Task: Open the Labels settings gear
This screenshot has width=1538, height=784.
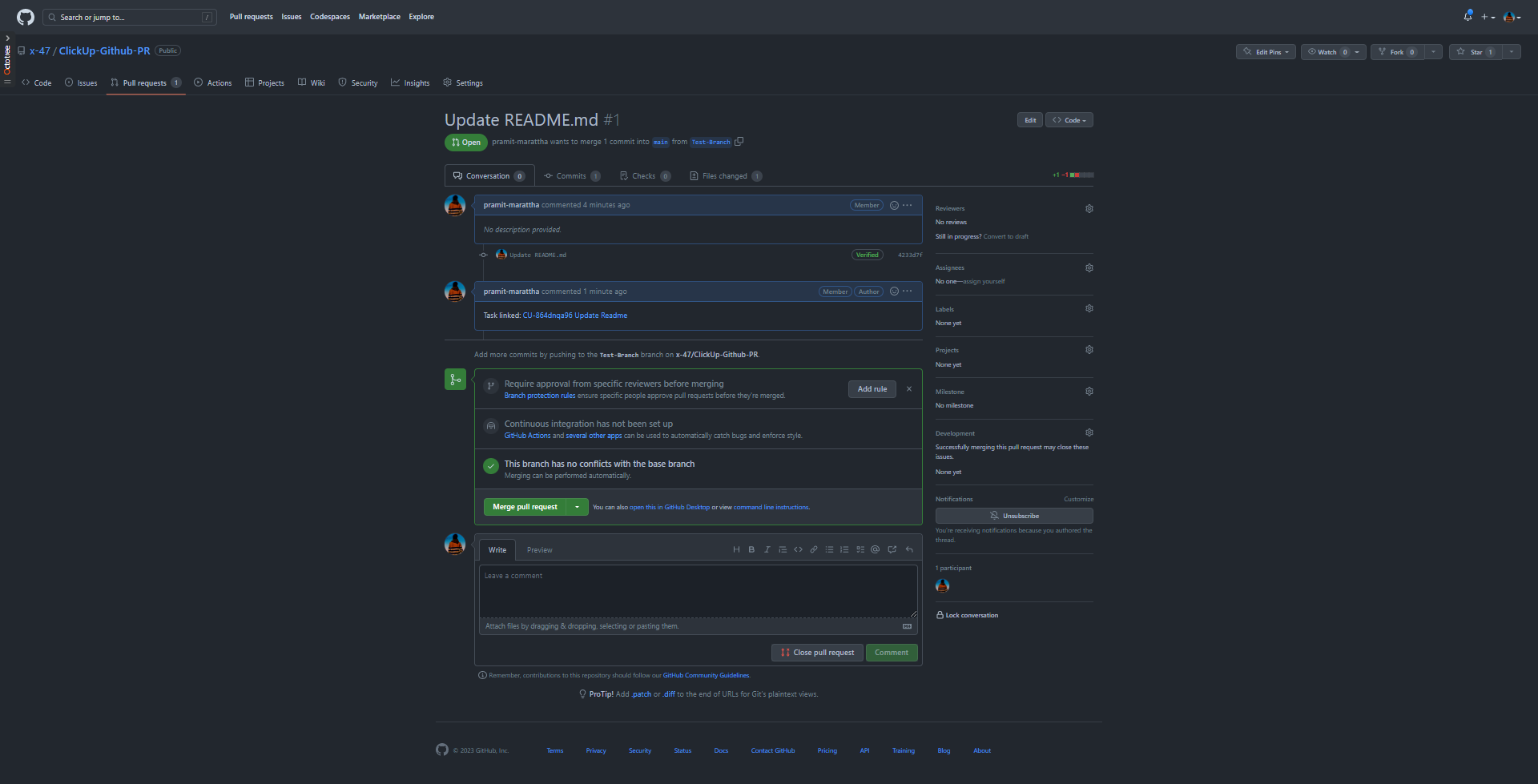Action: point(1089,308)
